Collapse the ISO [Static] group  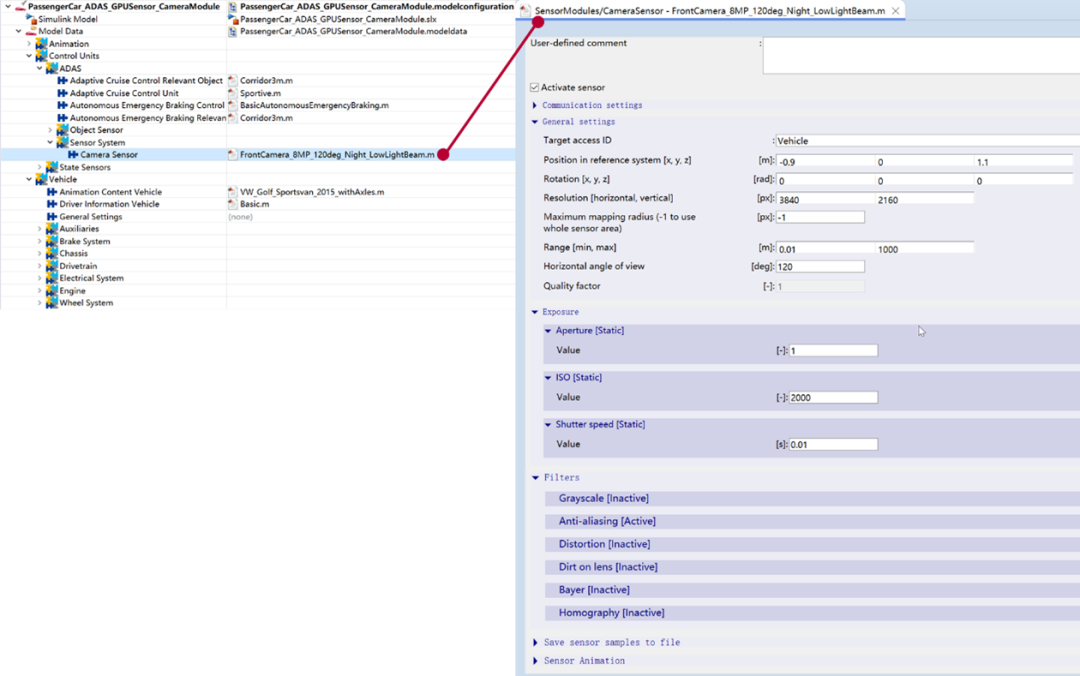(548, 378)
